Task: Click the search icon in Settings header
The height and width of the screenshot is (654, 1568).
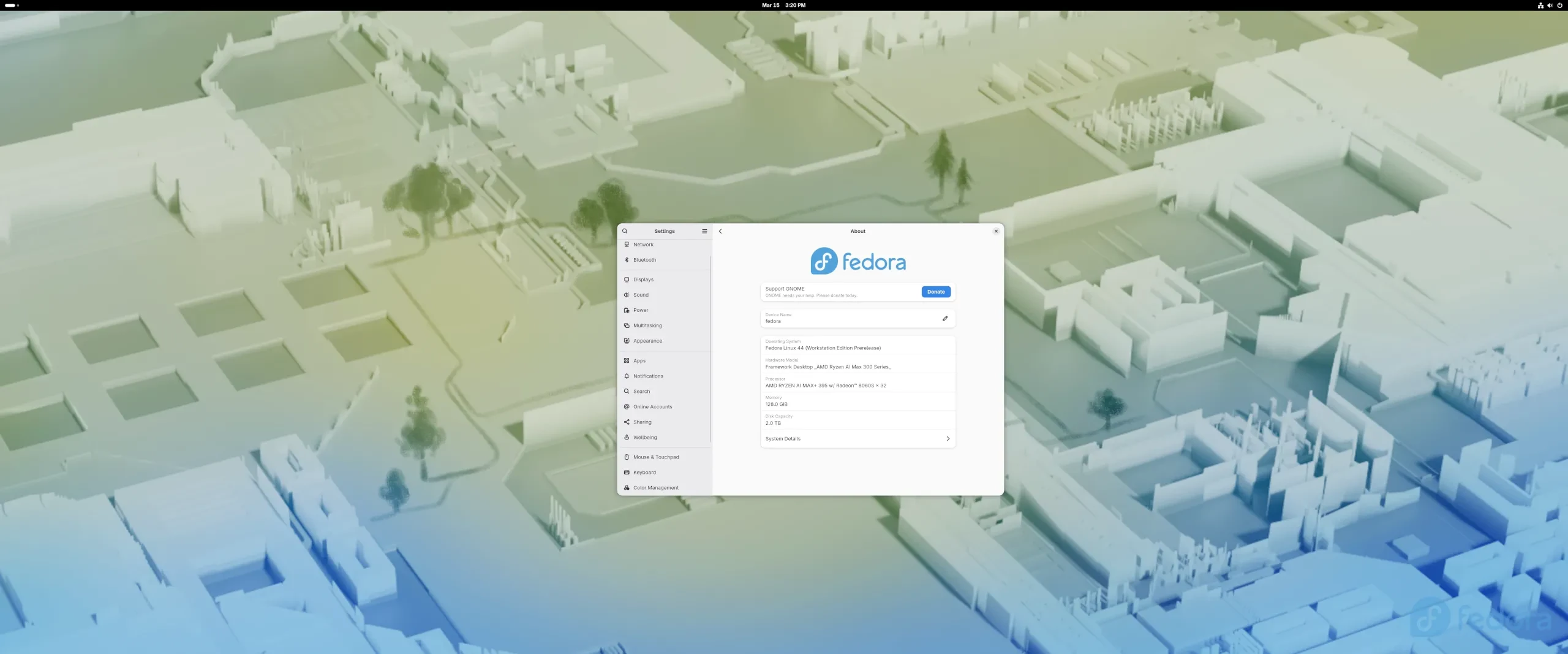Action: click(x=625, y=231)
